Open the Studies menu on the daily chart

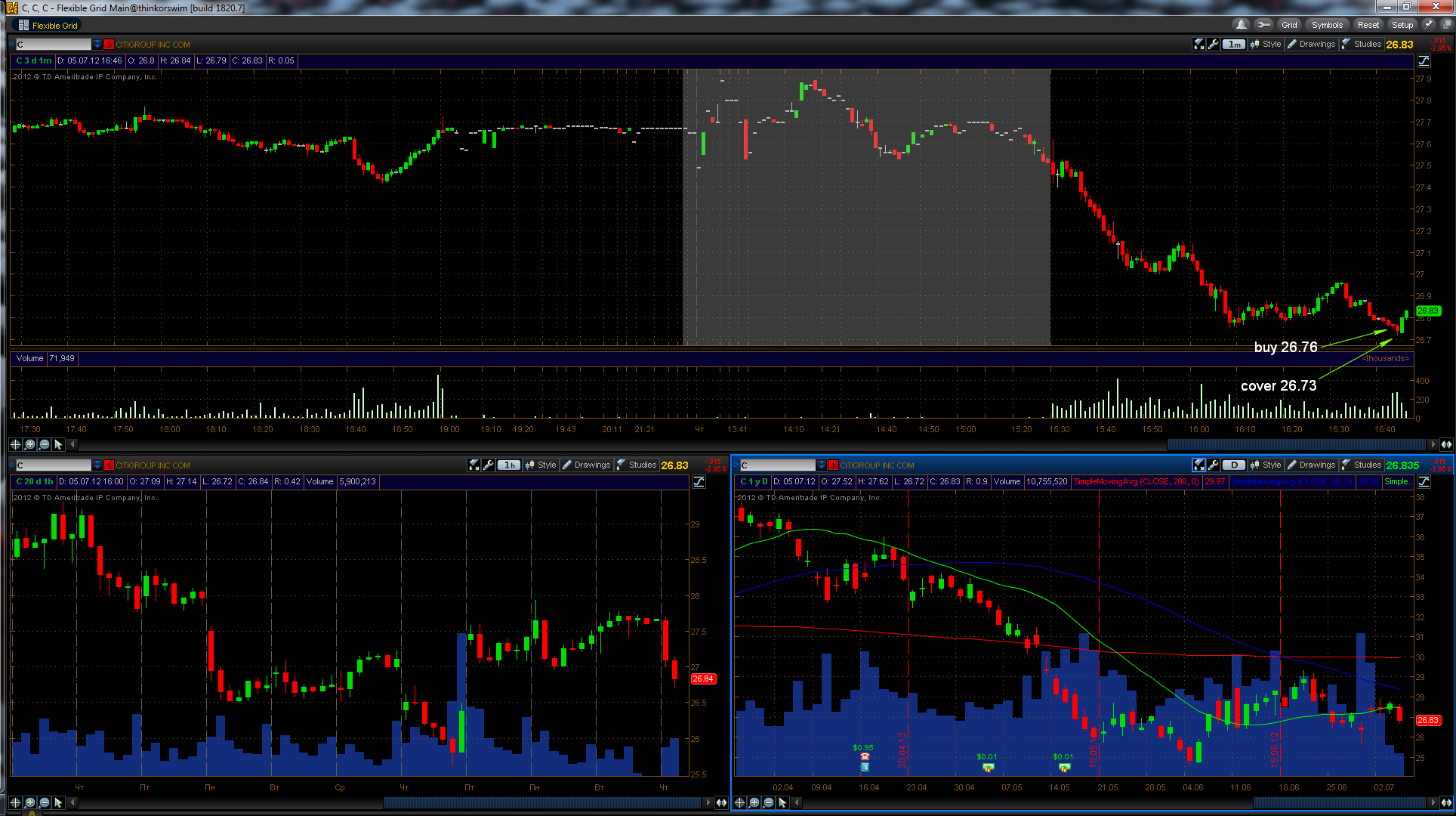1362,465
